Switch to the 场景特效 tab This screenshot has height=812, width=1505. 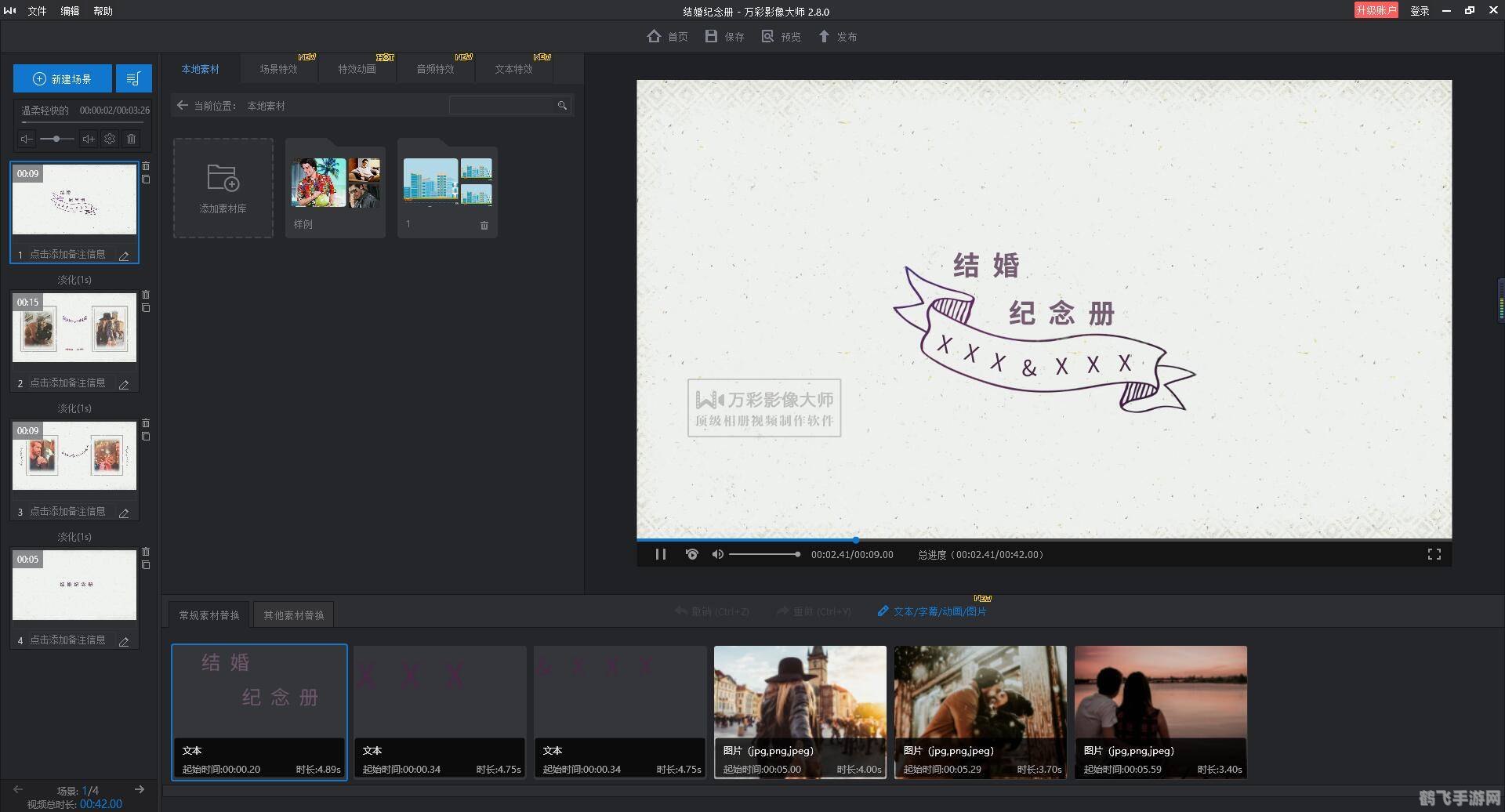pos(279,69)
